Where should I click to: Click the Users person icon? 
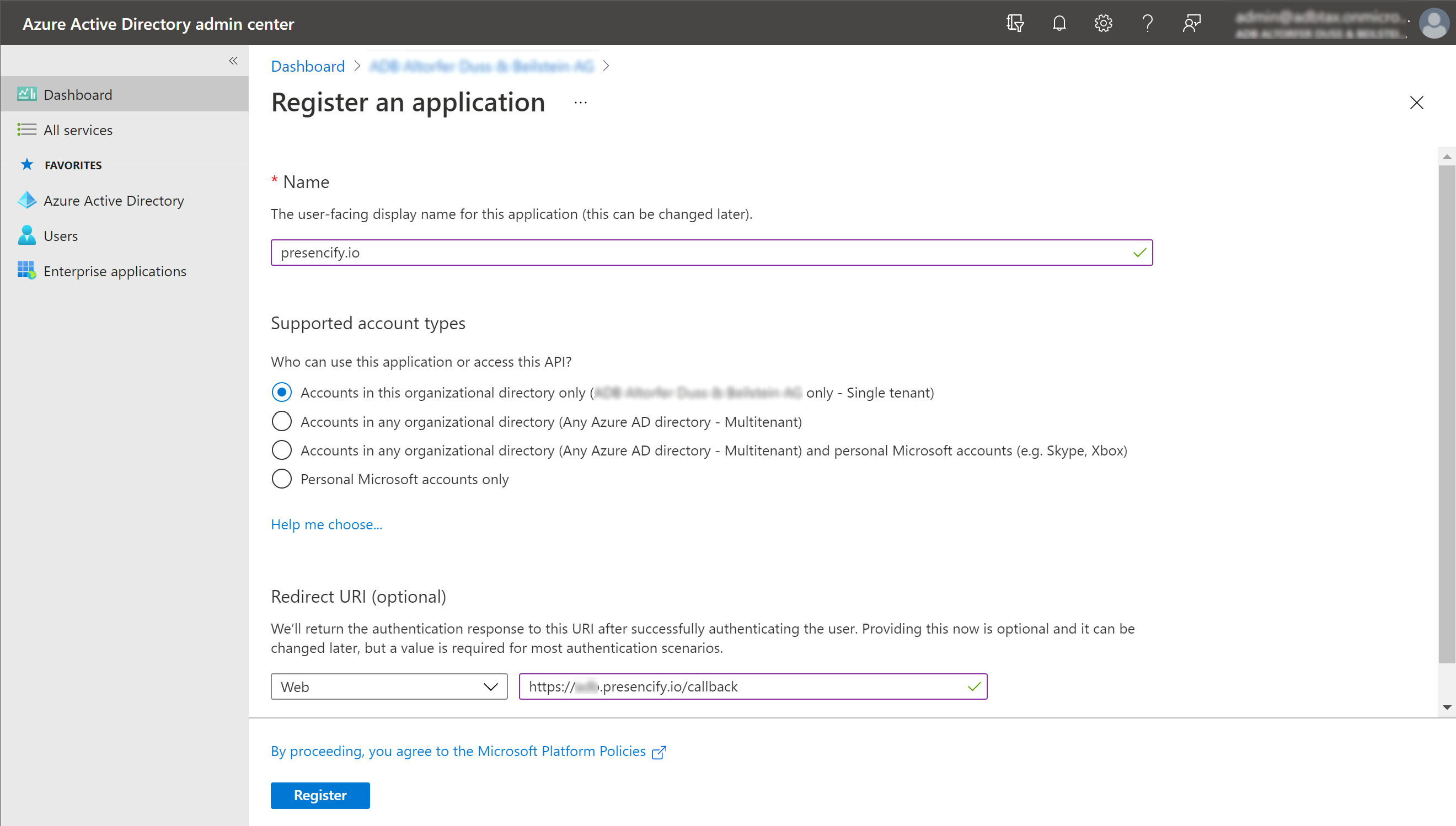(26, 235)
